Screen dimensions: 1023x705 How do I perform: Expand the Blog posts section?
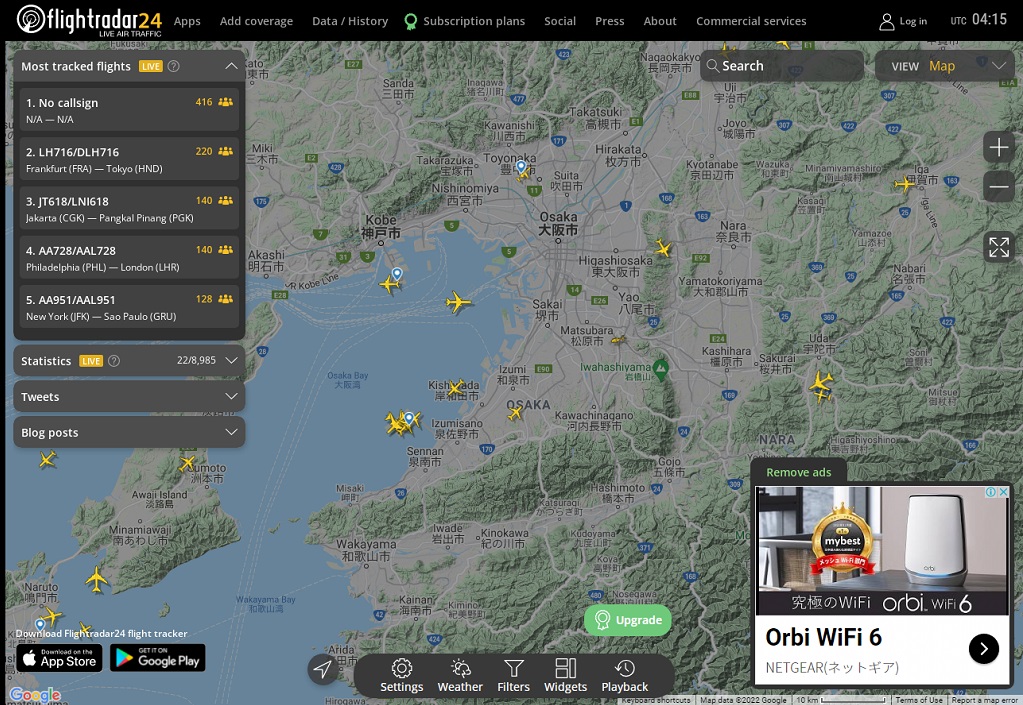point(231,432)
